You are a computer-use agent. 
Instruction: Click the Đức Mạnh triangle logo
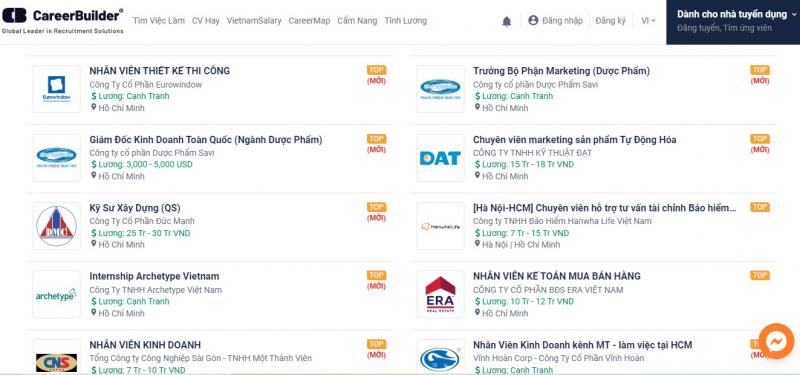click(57, 226)
